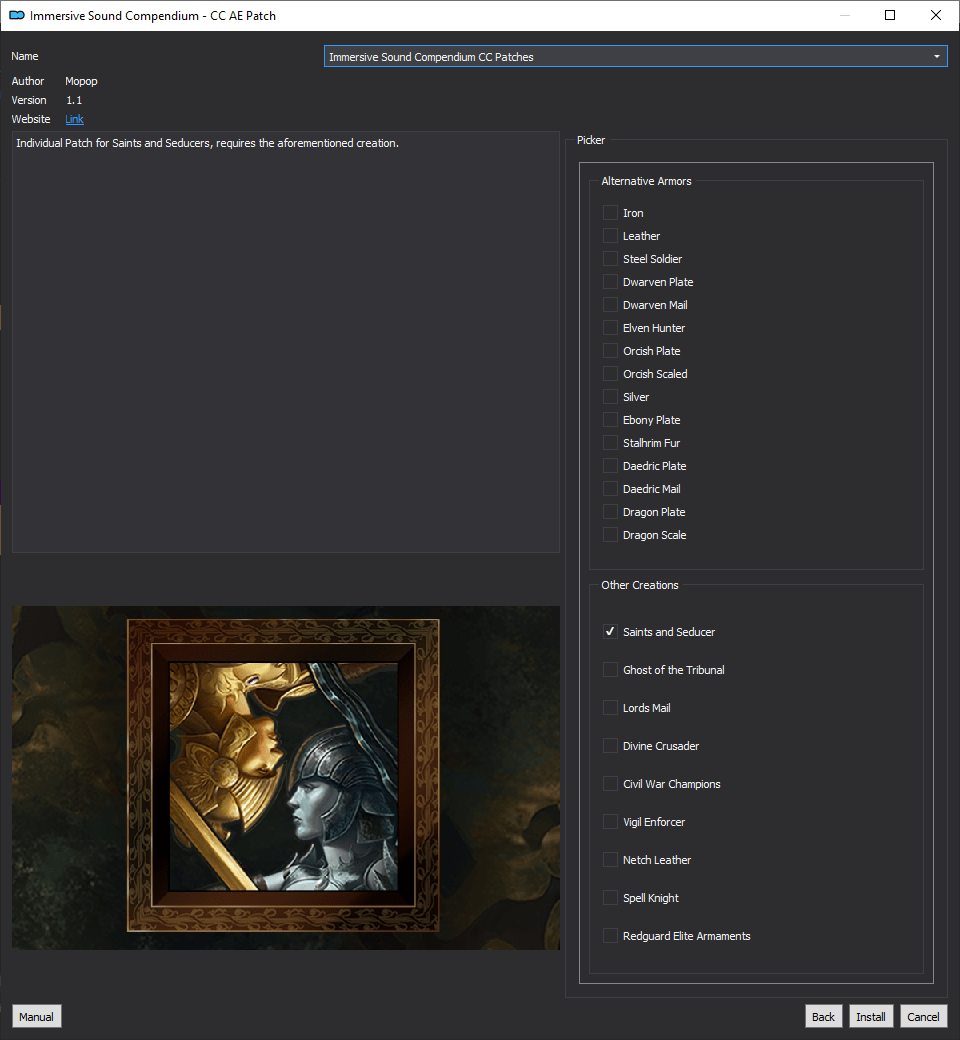Image resolution: width=960 pixels, height=1040 pixels.
Task: Open the website Link
Action: (x=74, y=119)
